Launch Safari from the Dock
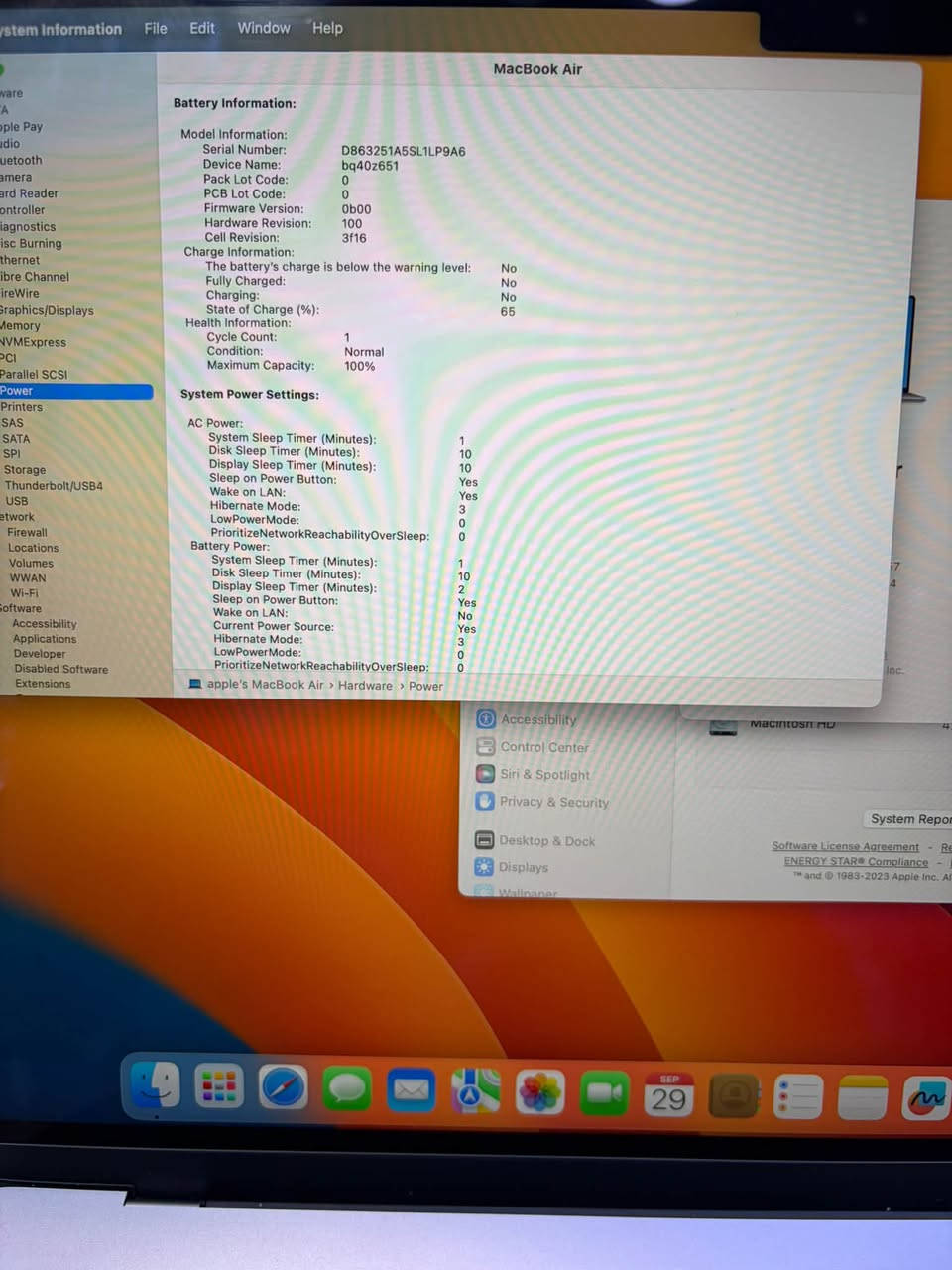Viewport: 952px width, 1270px height. click(284, 1088)
